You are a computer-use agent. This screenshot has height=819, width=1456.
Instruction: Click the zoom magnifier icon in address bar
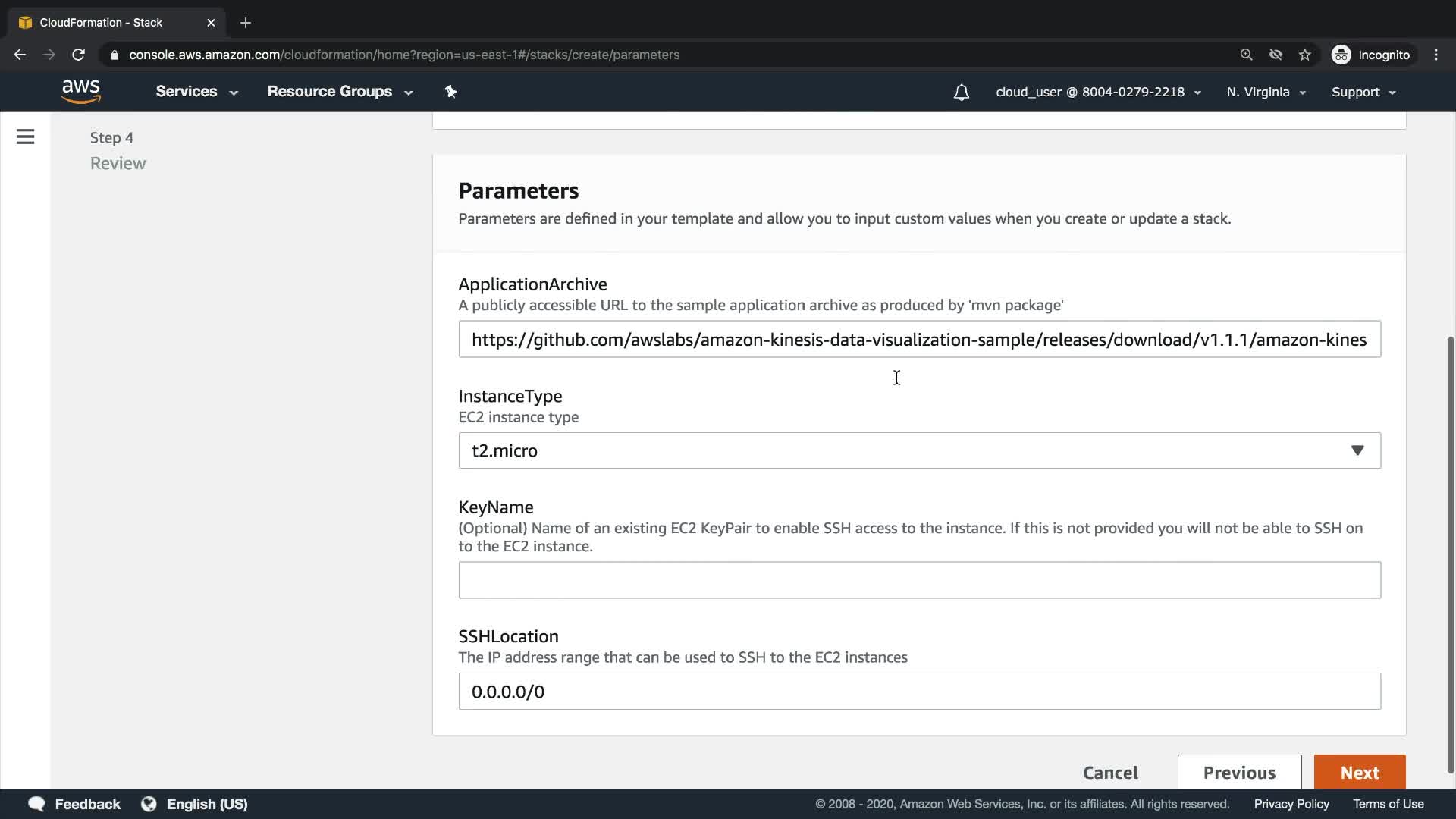(1246, 55)
